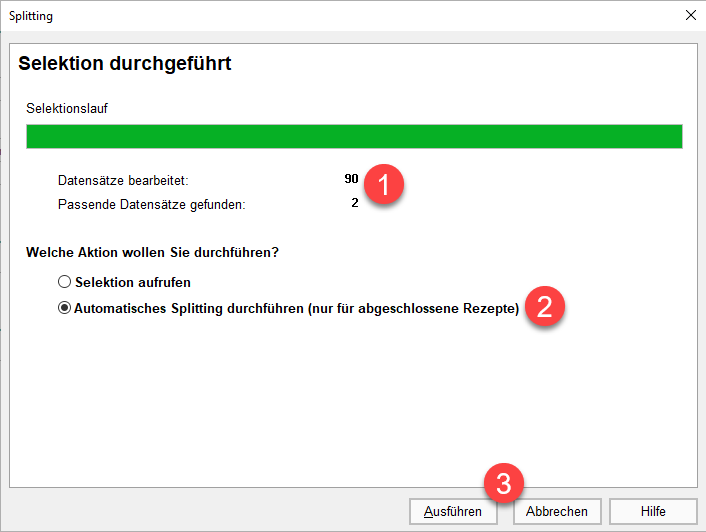Click the 'Selektionslauf' label

pyautogui.click(x=66, y=107)
